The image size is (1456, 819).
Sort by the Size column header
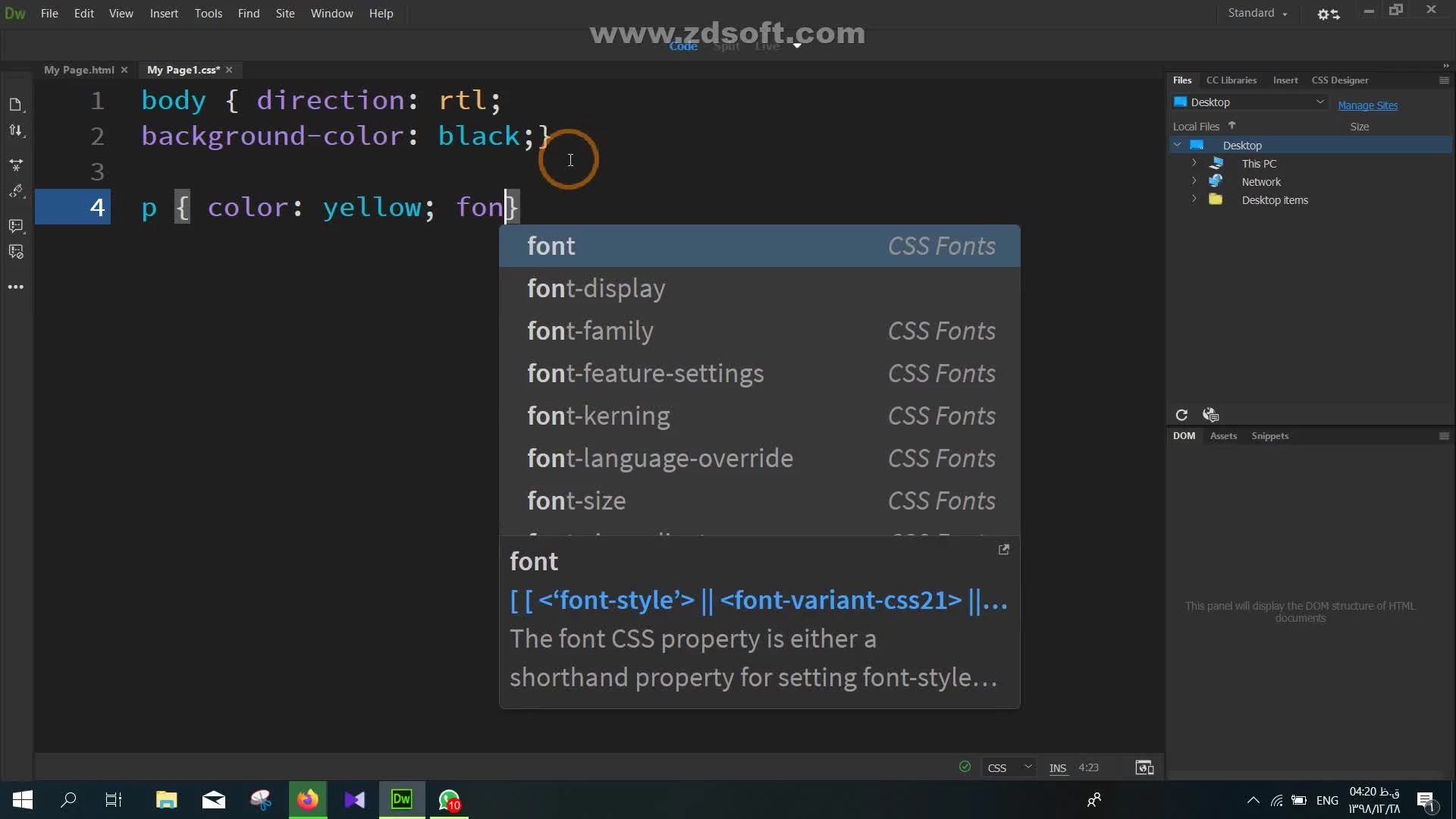[x=1360, y=127]
